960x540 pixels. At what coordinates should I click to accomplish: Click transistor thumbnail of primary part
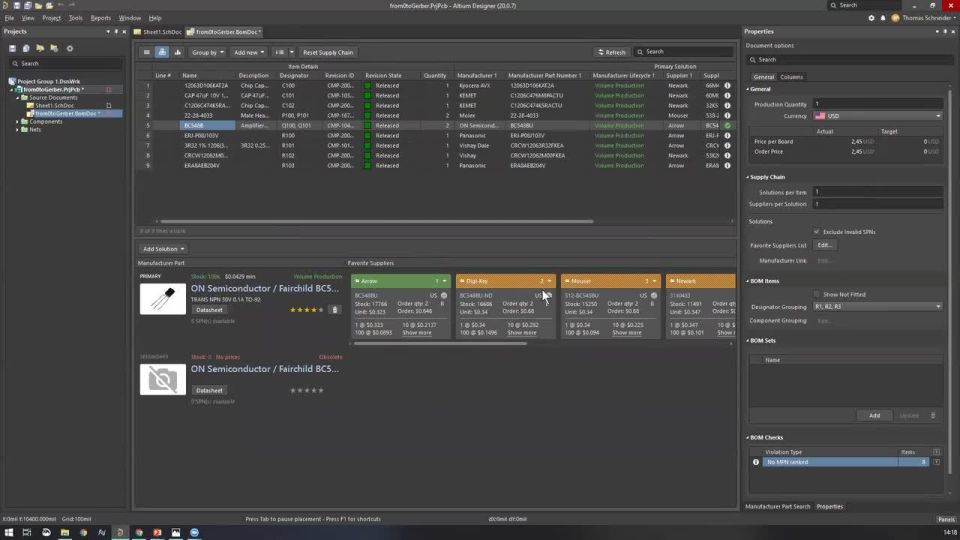pos(162,299)
